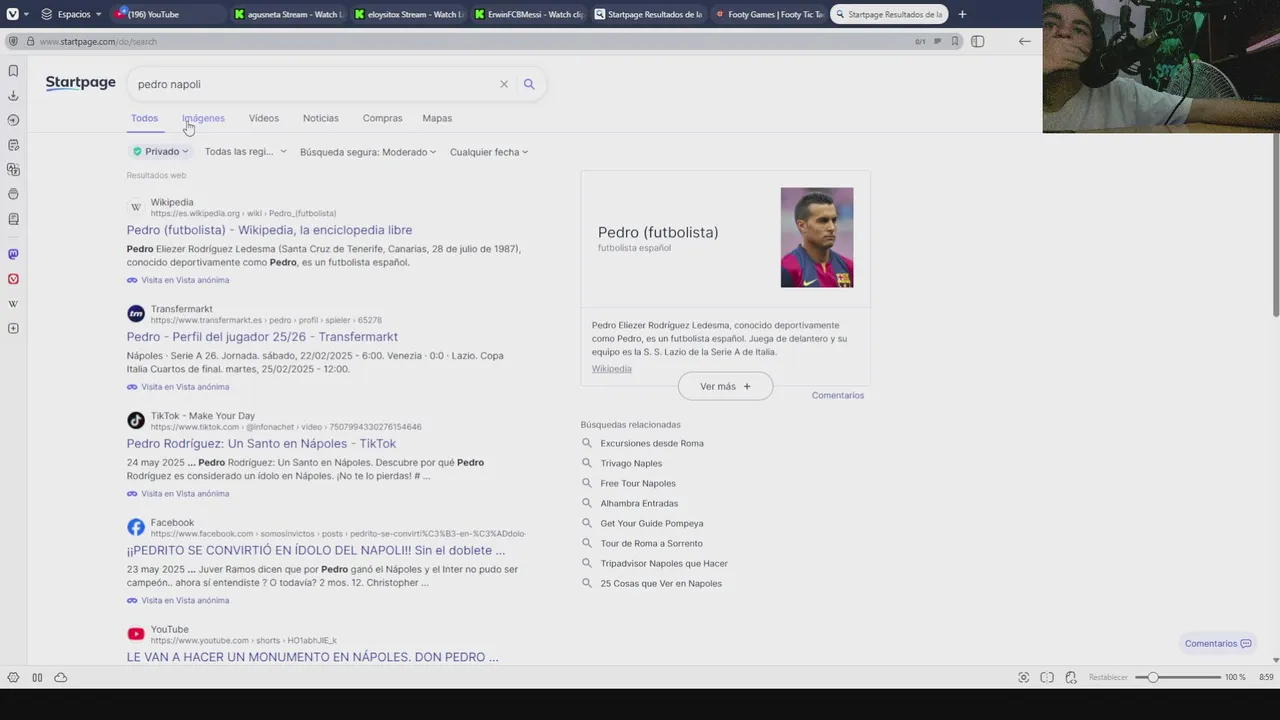This screenshot has height=720, width=1280.
Task: Open the Vivaldi main menu icon
Action: pos(12,14)
